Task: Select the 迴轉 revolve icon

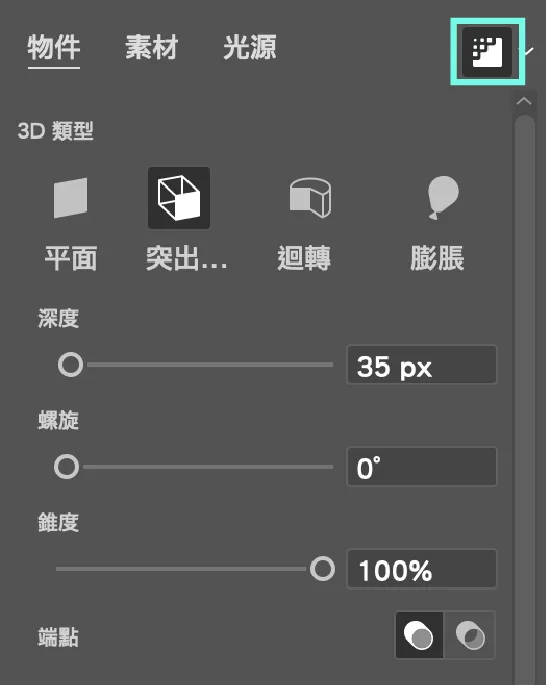Action: [x=310, y=197]
